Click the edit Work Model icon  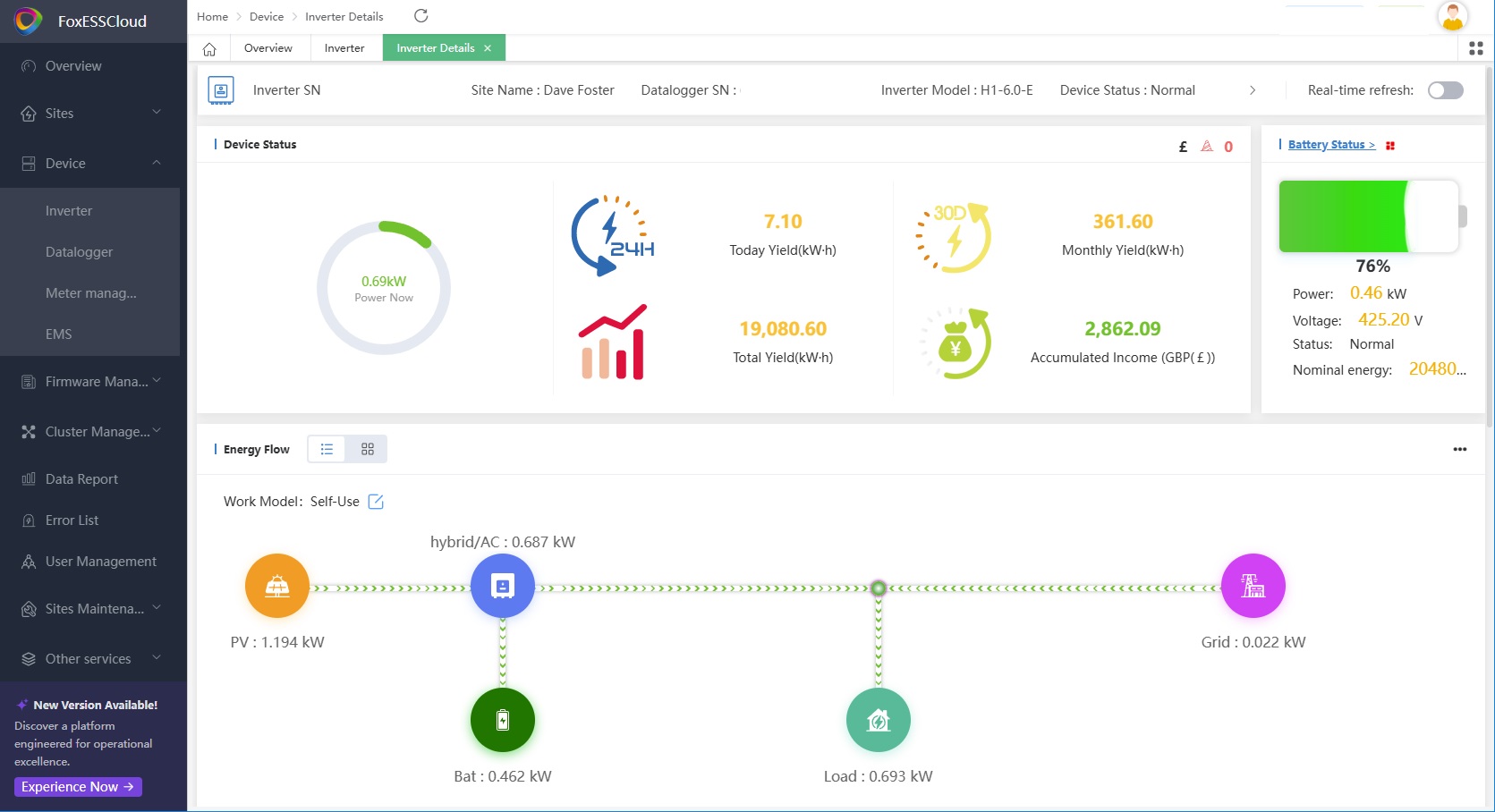pyautogui.click(x=376, y=502)
